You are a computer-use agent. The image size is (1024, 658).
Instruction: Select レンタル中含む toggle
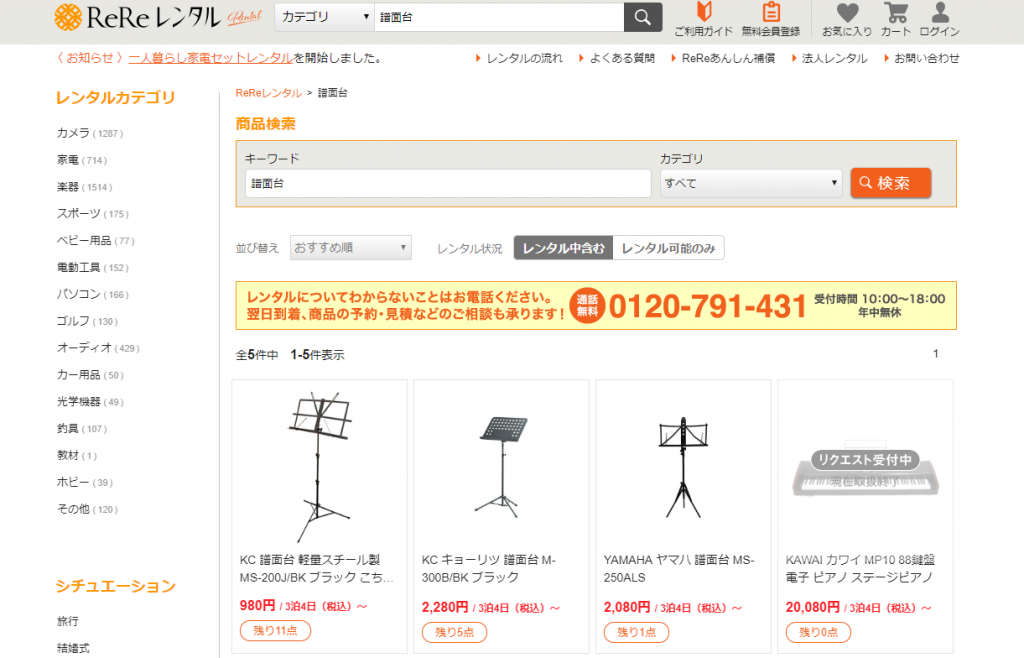pos(564,248)
